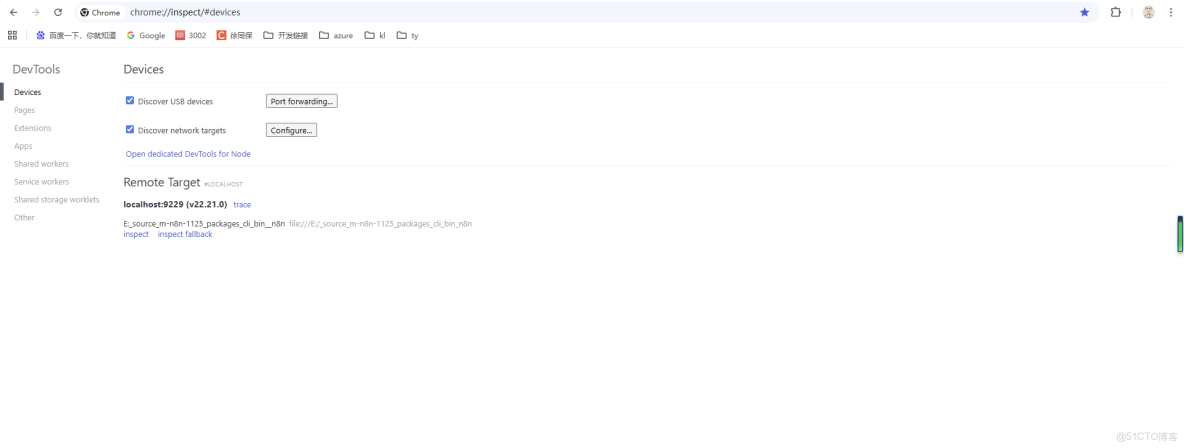The image size is (1184, 448).
Task: Click the trace link
Action: [x=242, y=205]
